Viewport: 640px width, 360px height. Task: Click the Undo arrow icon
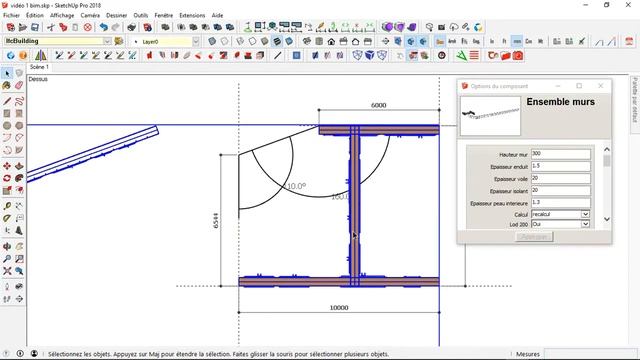coord(104,27)
